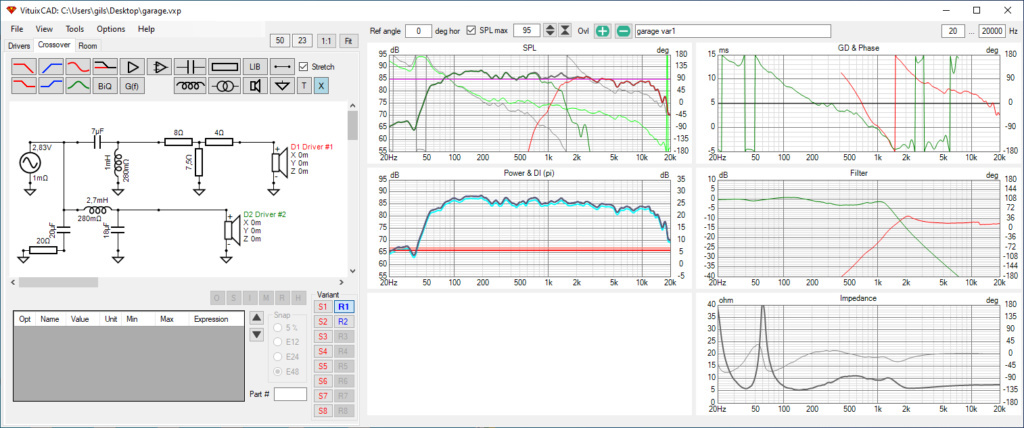Click the green add overlay plus icon
The width and height of the screenshot is (1024, 428).
[602, 31]
